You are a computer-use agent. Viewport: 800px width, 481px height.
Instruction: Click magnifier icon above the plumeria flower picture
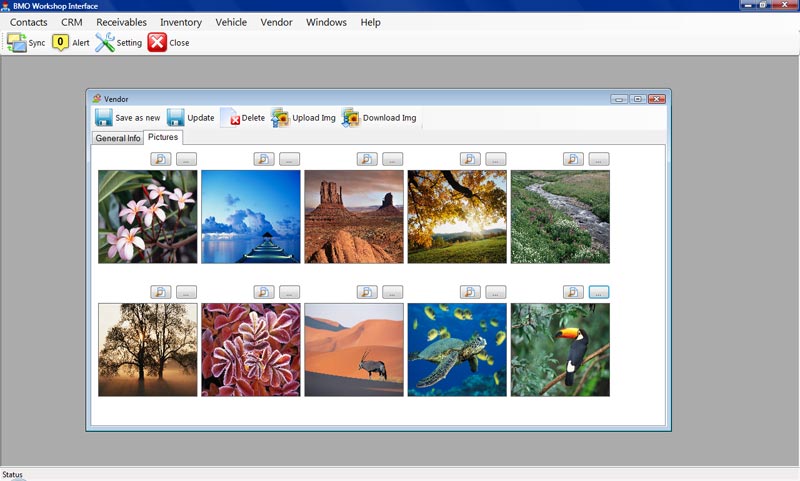[x=161, y=159]
